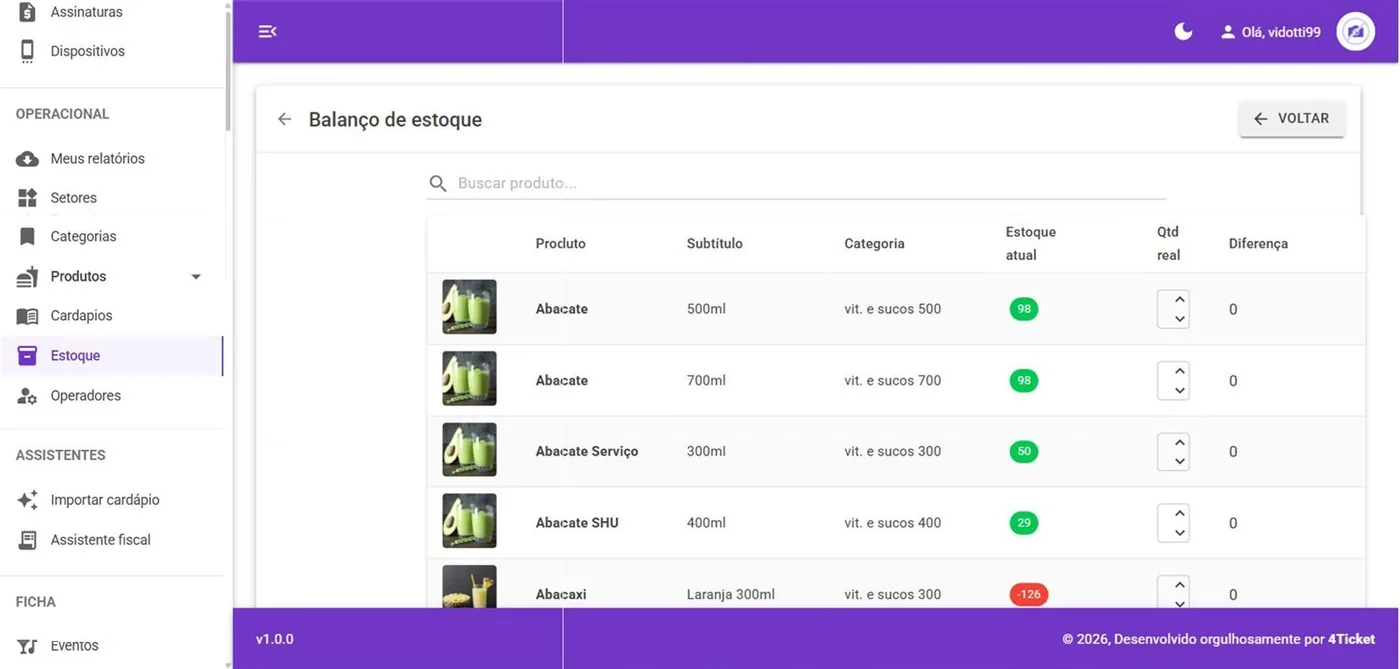Image resolution: width=1400 pixels, height=669 pixels.
Task: Go back using arrow beside Balanço de estoque
Action: (x=284, y=119)
